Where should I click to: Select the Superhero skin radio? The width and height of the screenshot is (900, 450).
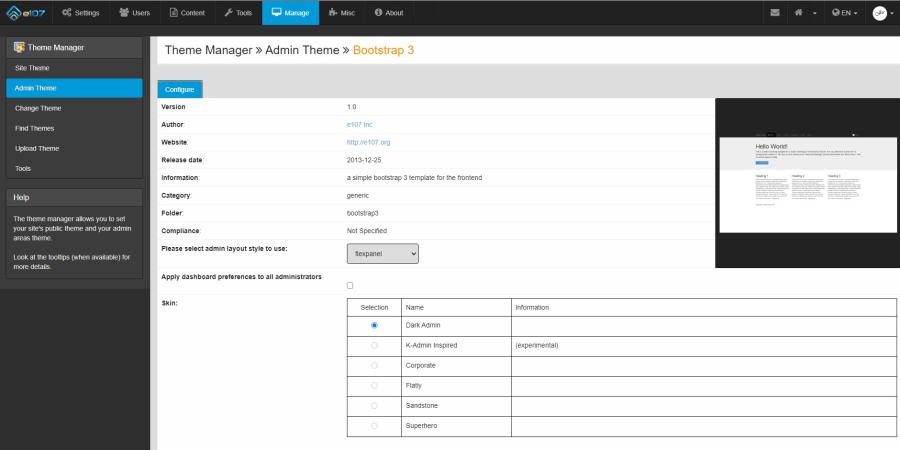coord(374,426)
